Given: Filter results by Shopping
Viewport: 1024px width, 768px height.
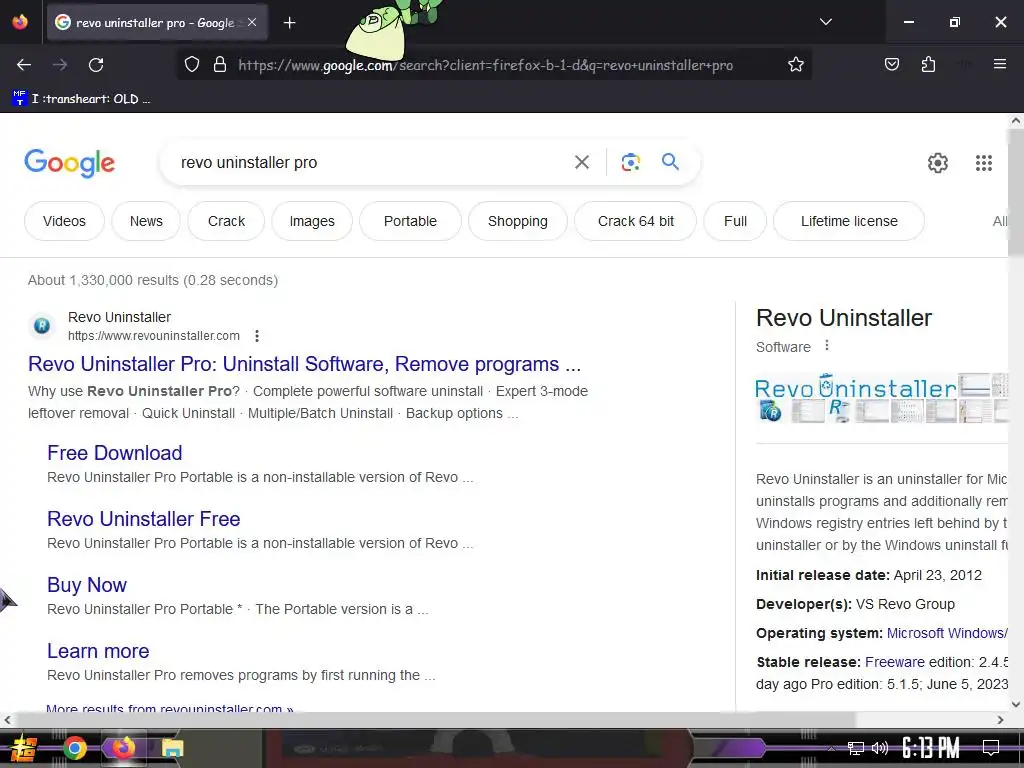Looking at the screenshot, I should click(517, 221).
